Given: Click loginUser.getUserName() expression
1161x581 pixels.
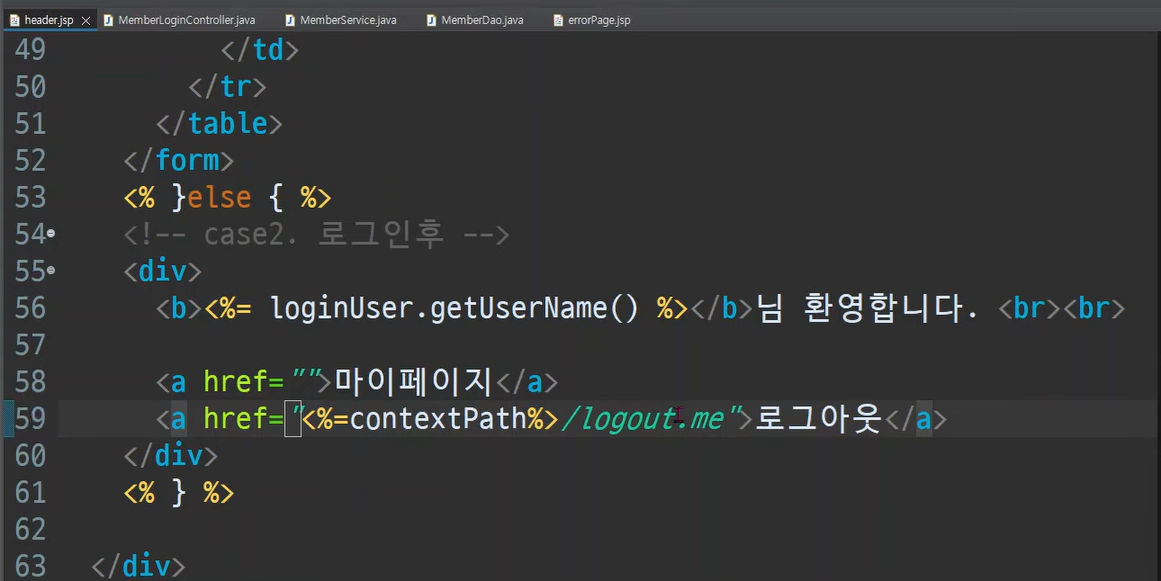Looking at the screenshot, I should coord(454,308).
